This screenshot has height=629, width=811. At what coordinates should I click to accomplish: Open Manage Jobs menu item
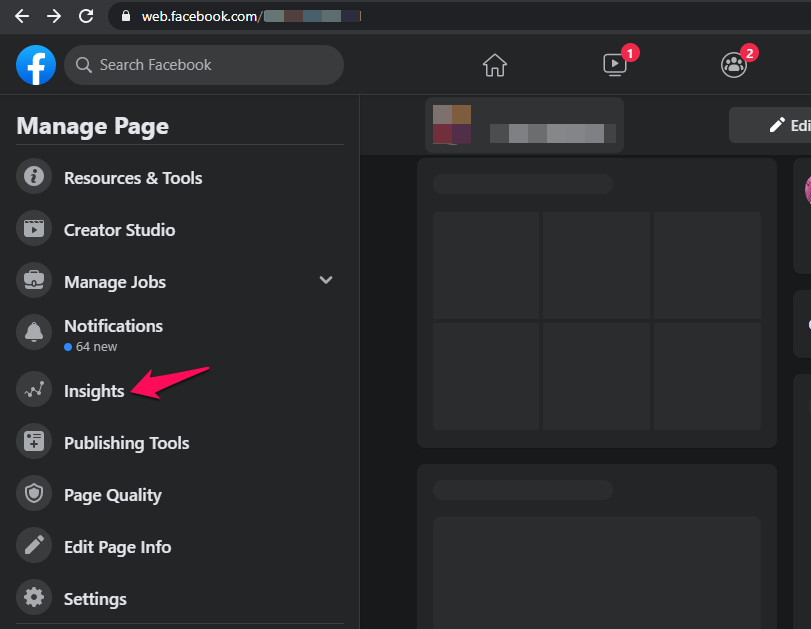click(x=115, y=282)
